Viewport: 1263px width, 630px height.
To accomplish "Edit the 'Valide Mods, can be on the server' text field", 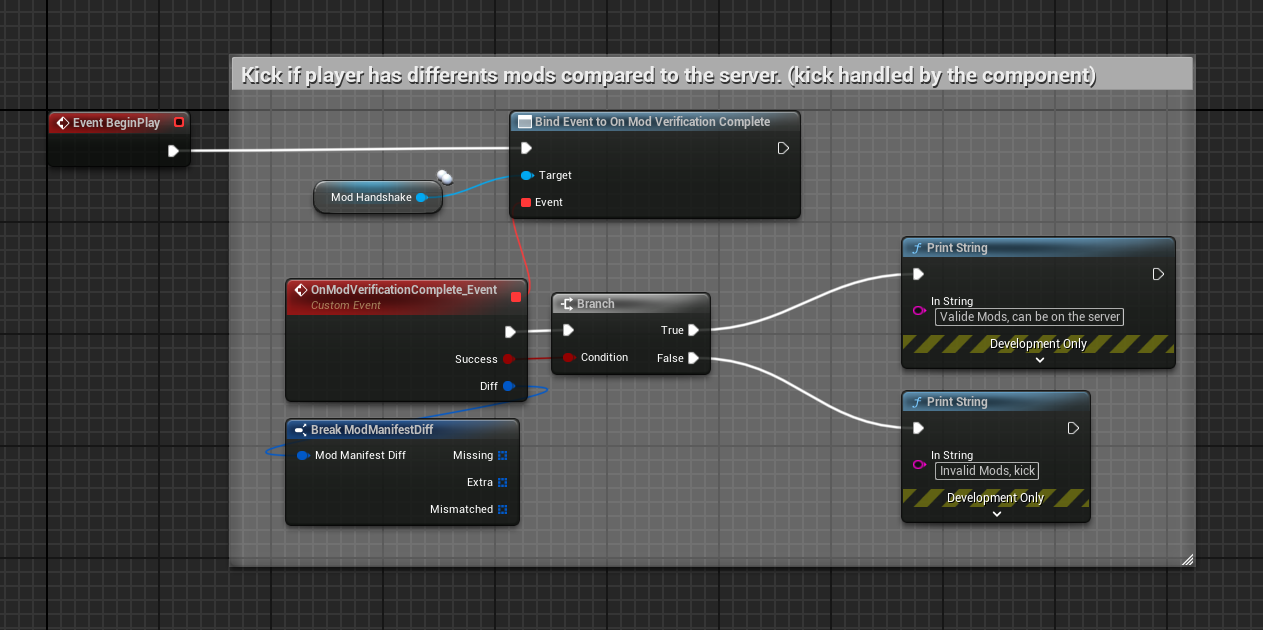I will (1030, 317).
